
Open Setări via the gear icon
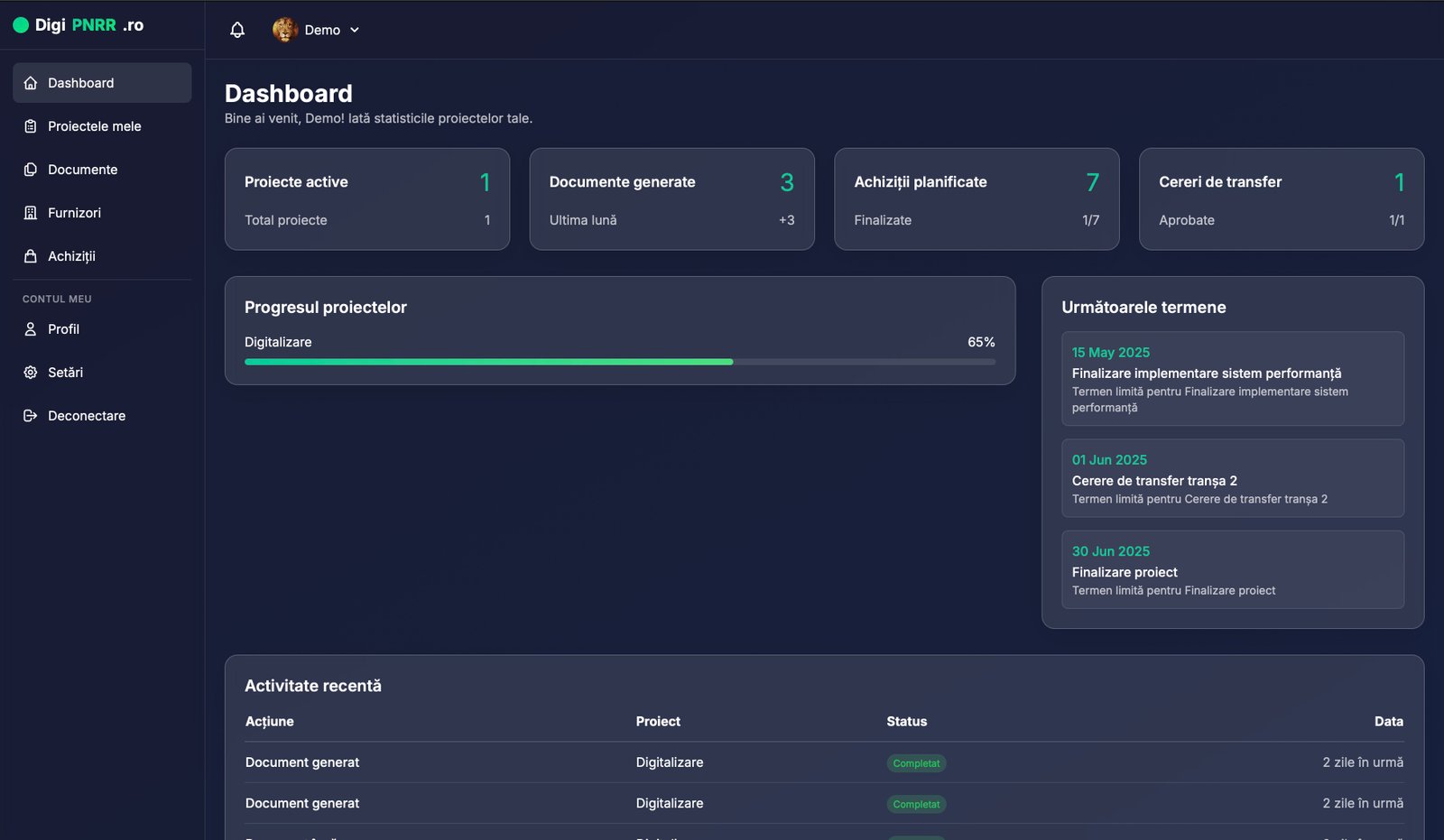click(30, 372)
